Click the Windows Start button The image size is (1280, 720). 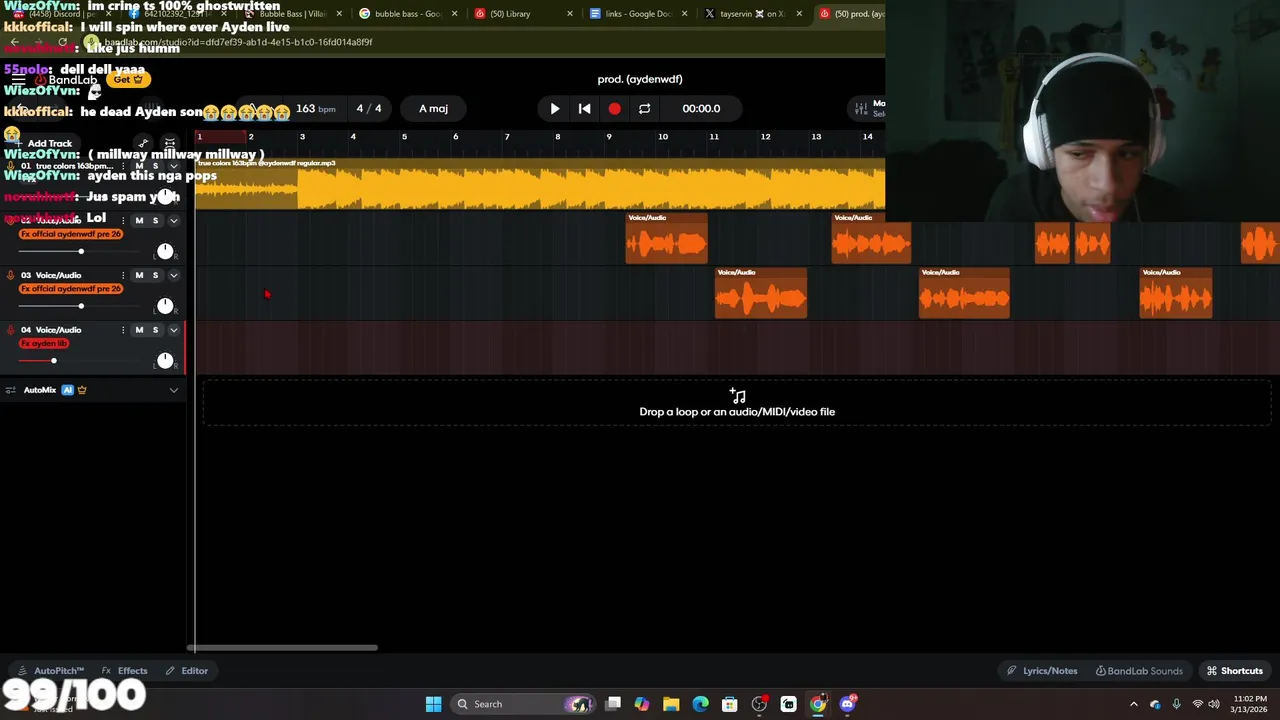click(433, 704)
